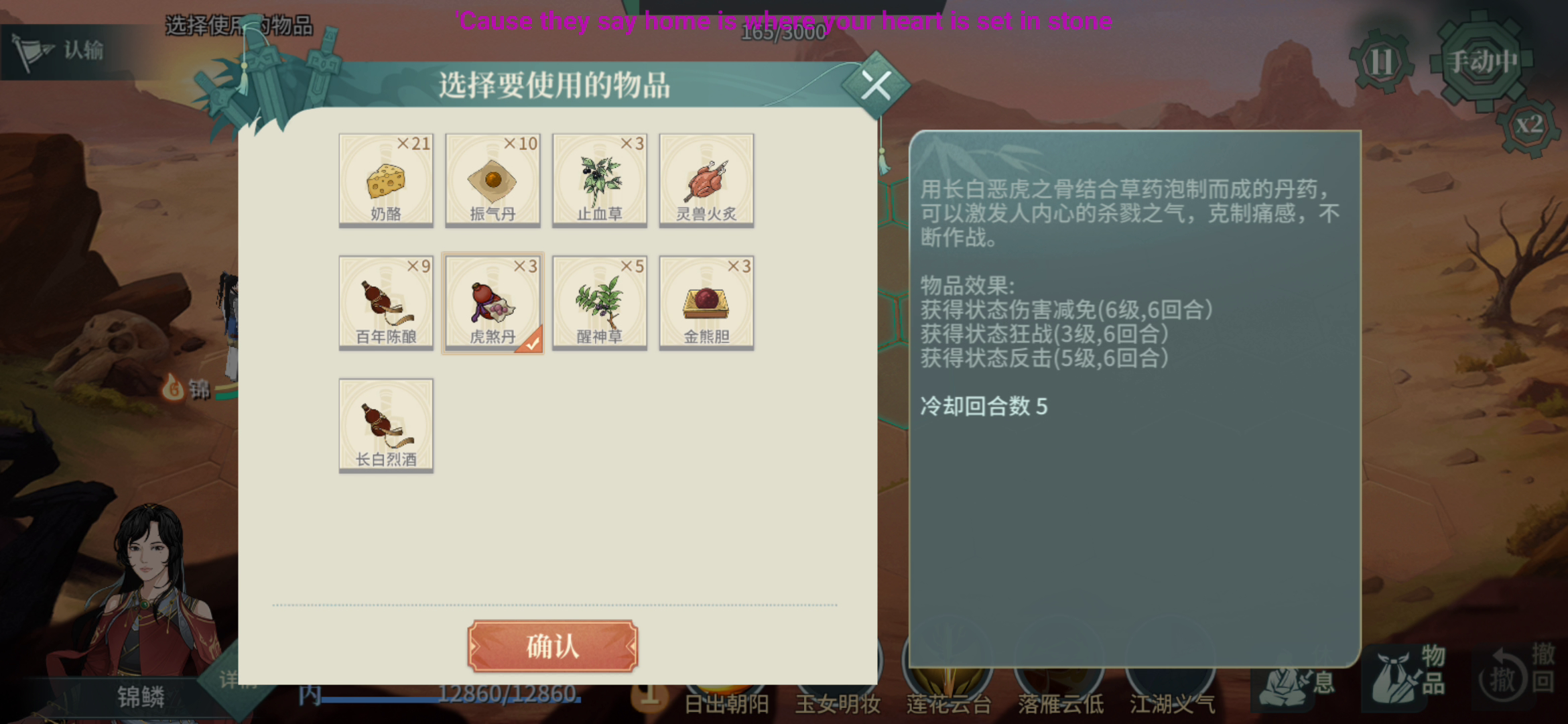Close the item selection dialog
The width and height of the screenshot is (1568, 724).
point(876,85)
